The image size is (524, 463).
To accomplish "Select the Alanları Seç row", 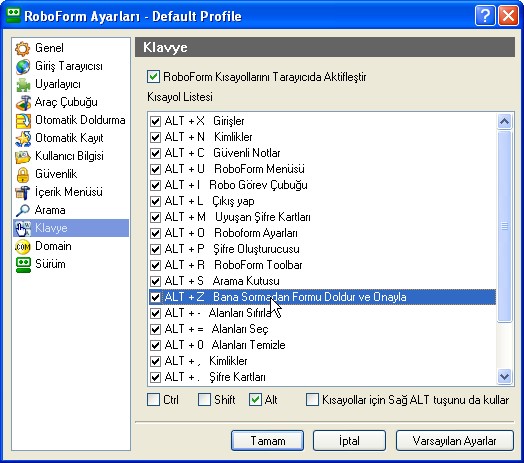I will (322, 329).
